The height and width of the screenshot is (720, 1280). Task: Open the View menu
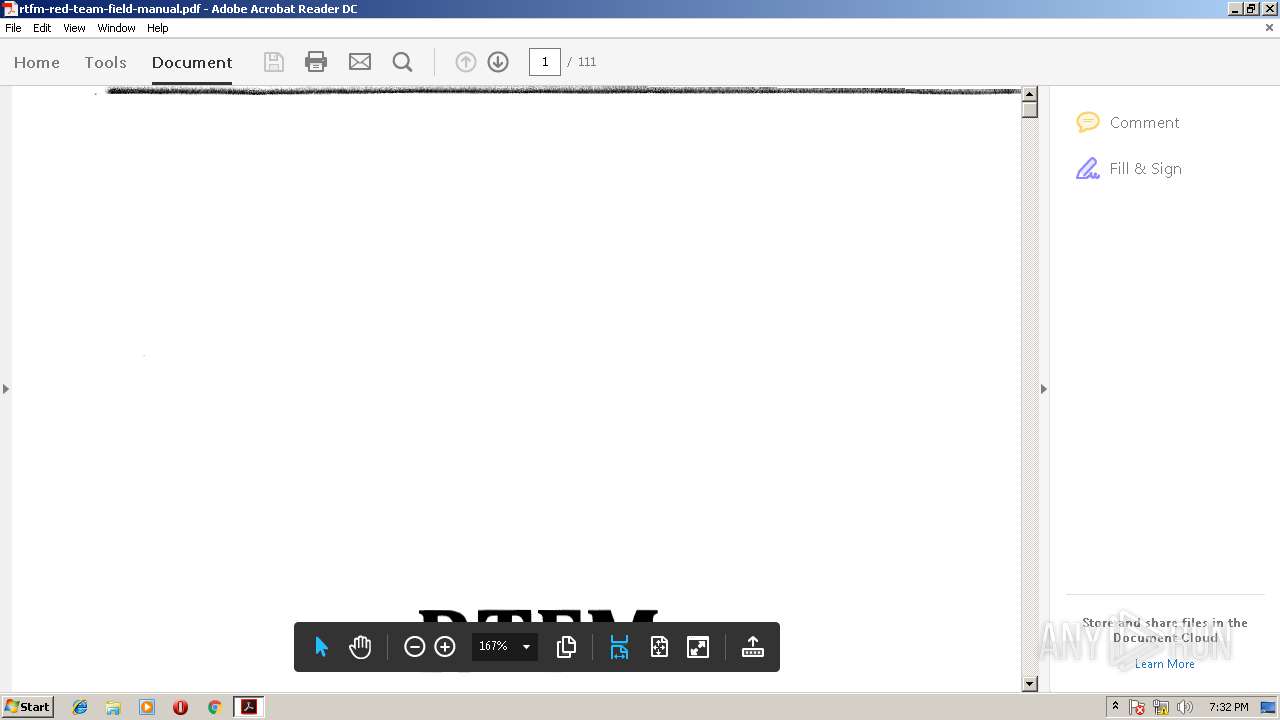pyautogui.click(x=74, y=28)
